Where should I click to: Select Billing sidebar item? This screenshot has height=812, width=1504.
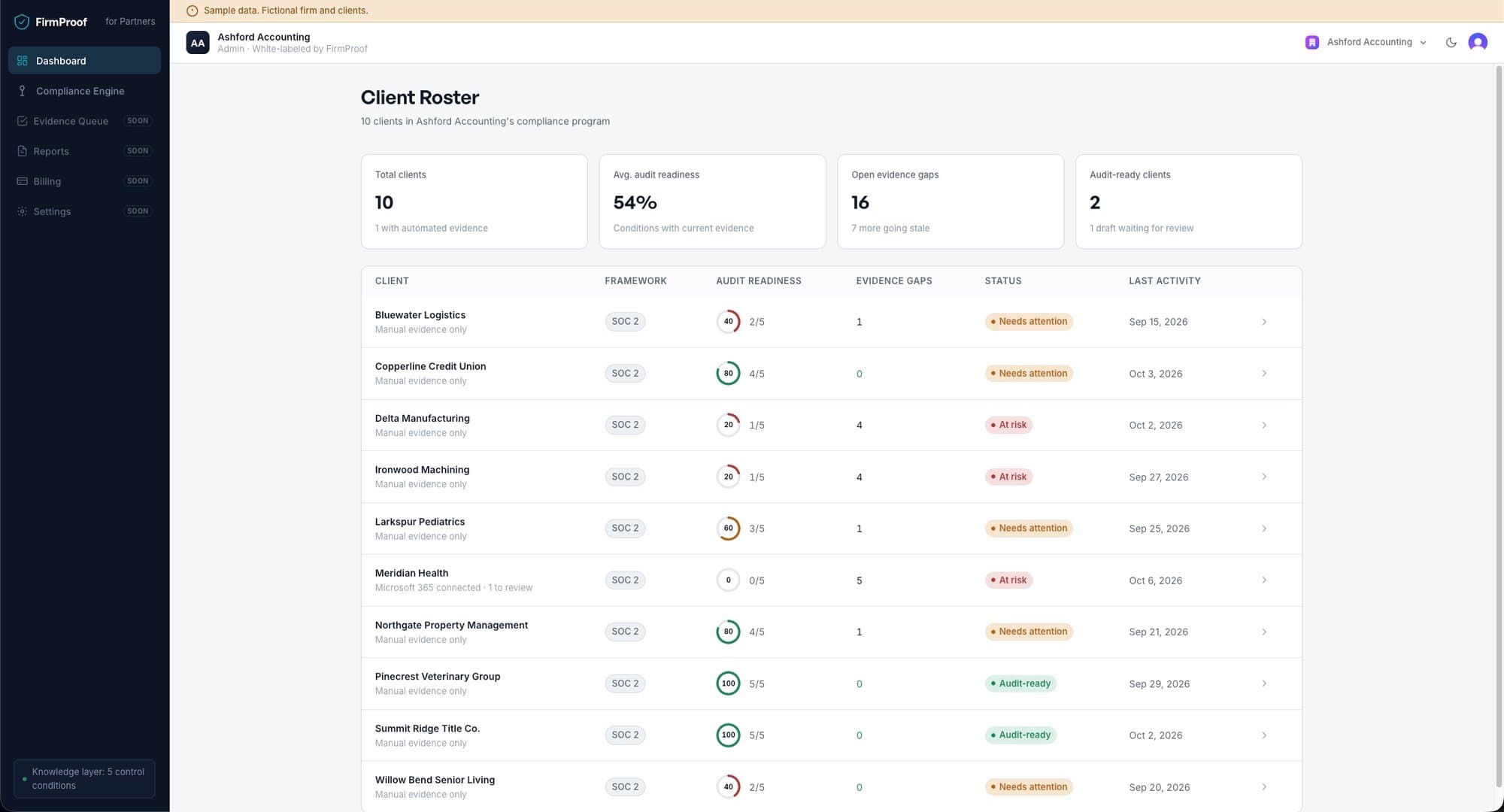[84, 181]
